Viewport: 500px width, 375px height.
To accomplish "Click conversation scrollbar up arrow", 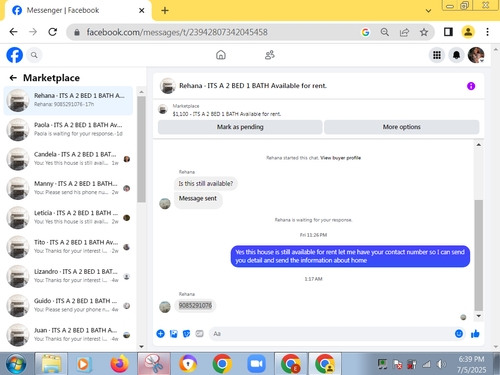I will click(479, 145).
